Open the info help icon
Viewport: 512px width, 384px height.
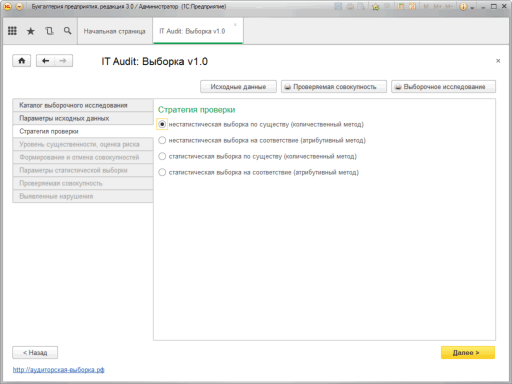[463, 6]
